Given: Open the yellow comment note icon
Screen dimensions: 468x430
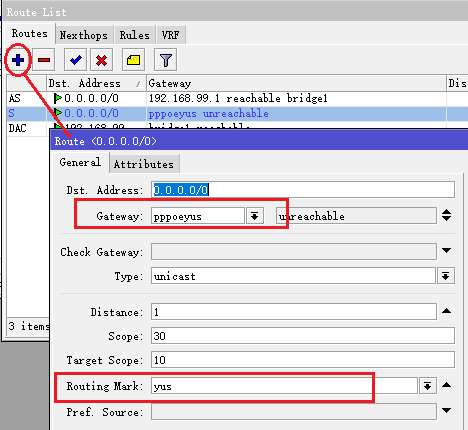Looking at the screenshot, I should (x=133, y=60).
